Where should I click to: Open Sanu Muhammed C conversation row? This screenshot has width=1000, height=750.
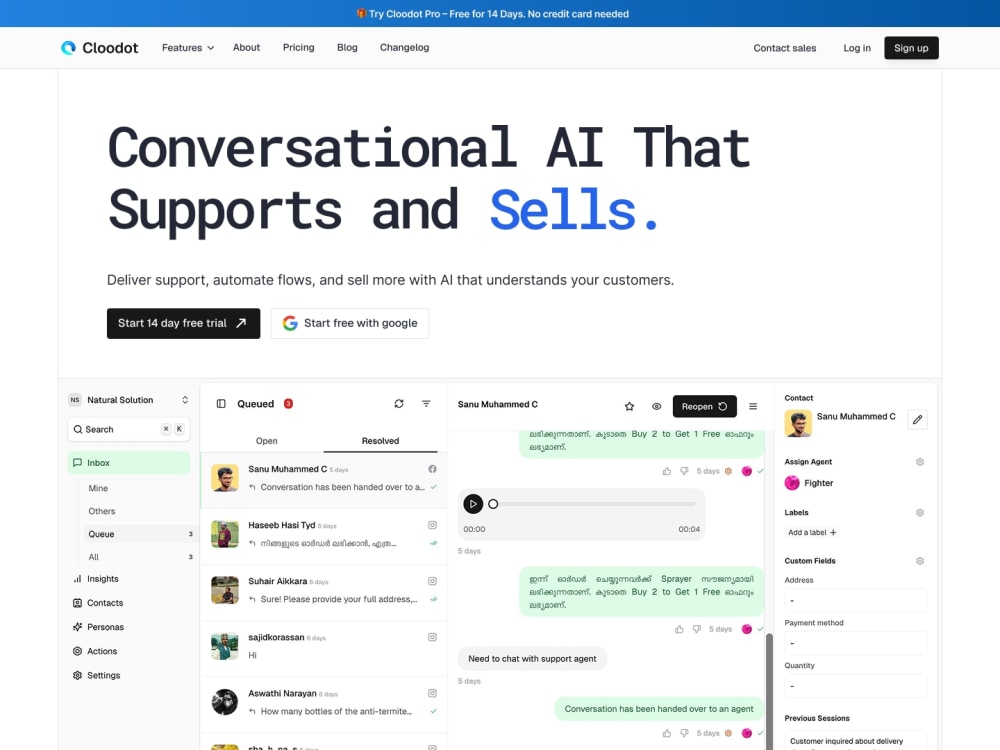pyautogui.click(x=324, y=480)
